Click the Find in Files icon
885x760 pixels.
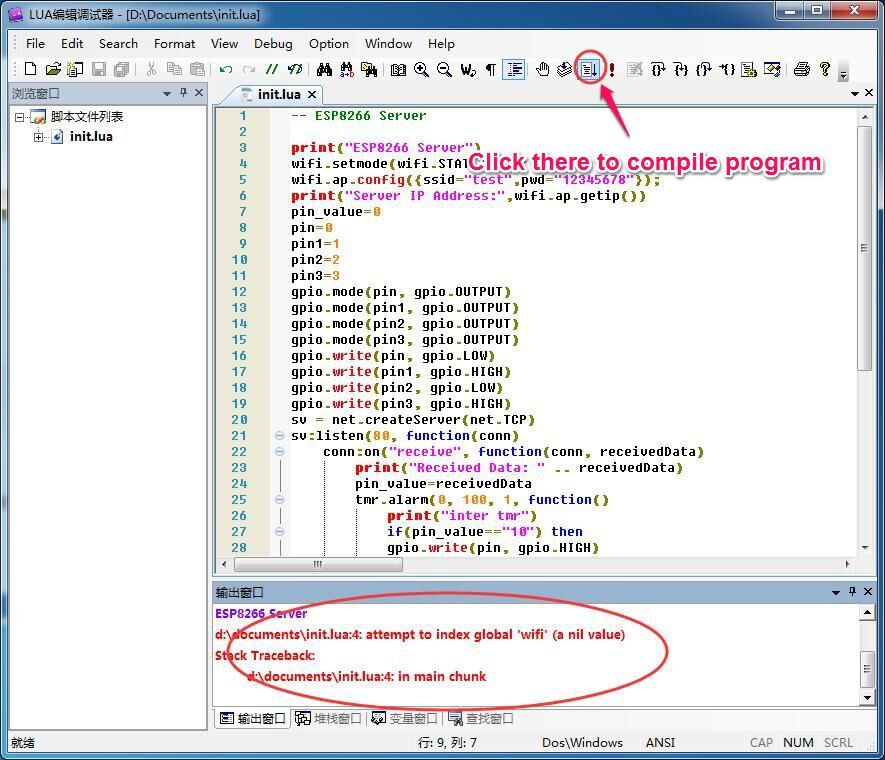click(369, 69)
